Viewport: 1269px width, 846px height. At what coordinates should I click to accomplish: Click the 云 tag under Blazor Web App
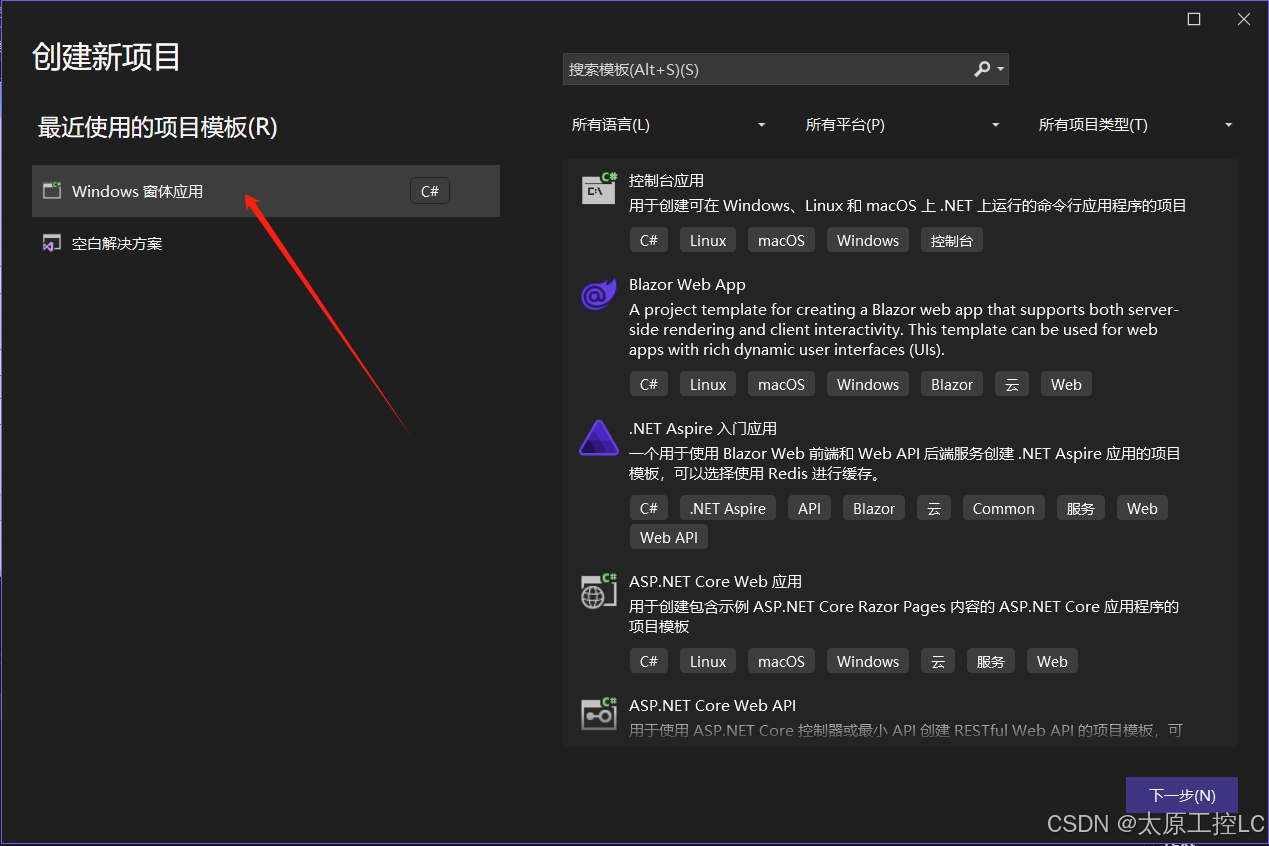1011,384
